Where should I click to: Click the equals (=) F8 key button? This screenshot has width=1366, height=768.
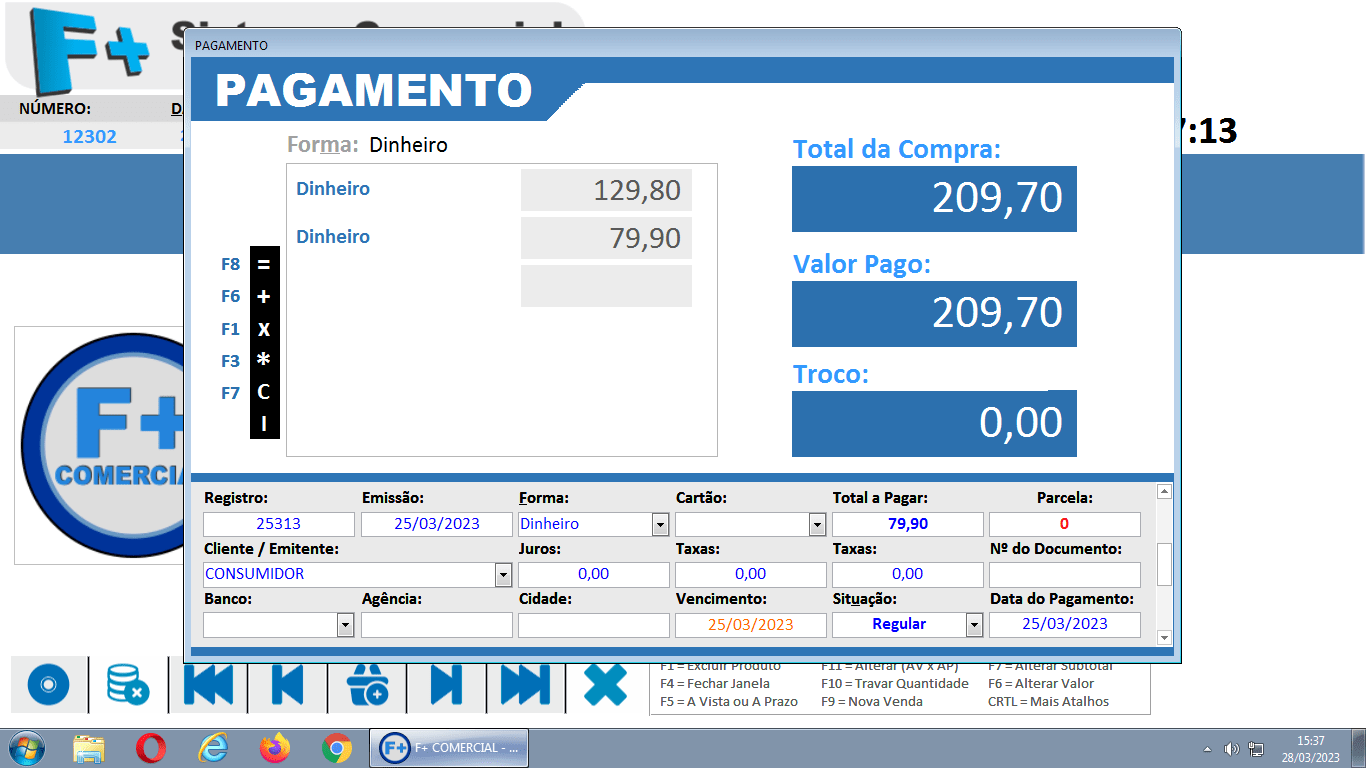click(x=264, y=264)
